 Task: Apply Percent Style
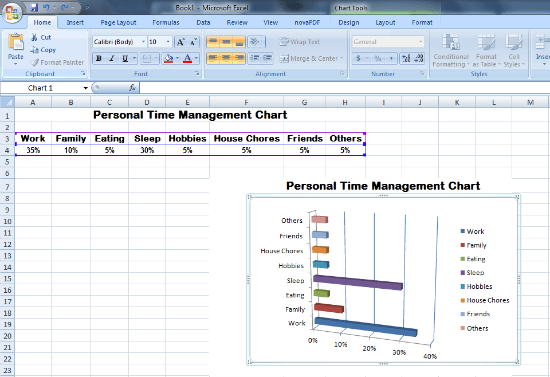point(378,58)
